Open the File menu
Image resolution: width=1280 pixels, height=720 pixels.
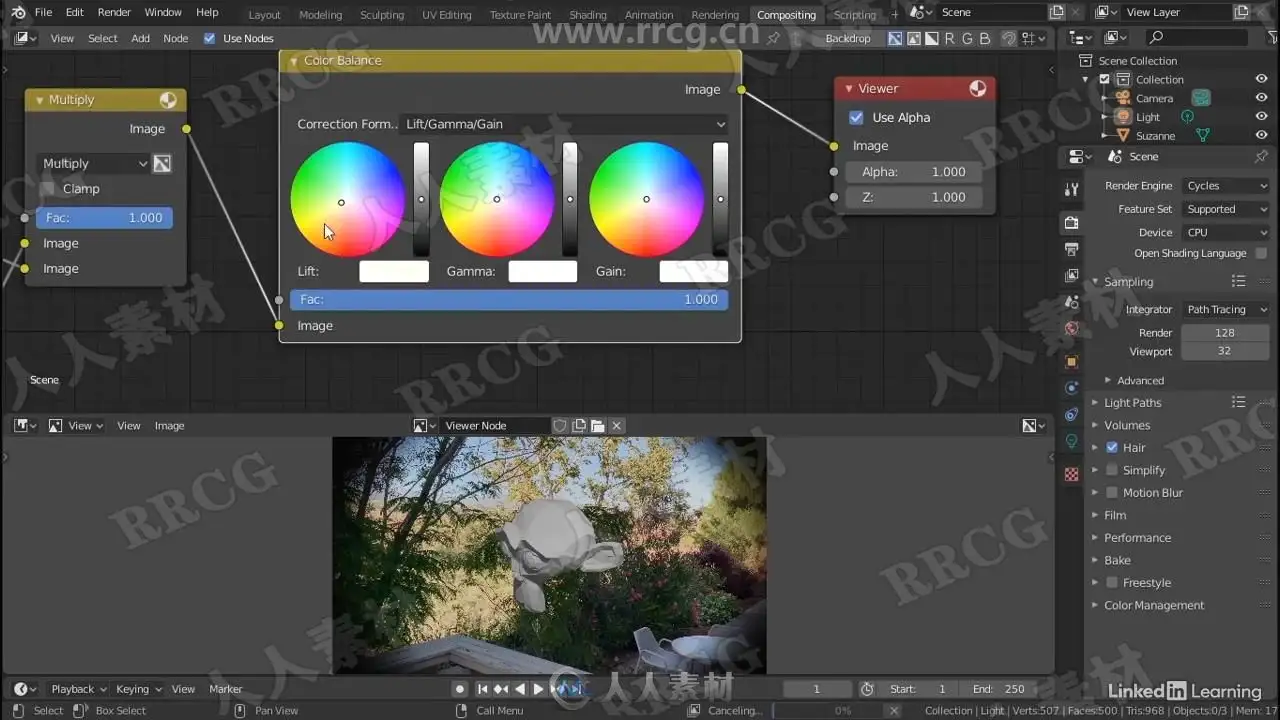tap(43, 12)
